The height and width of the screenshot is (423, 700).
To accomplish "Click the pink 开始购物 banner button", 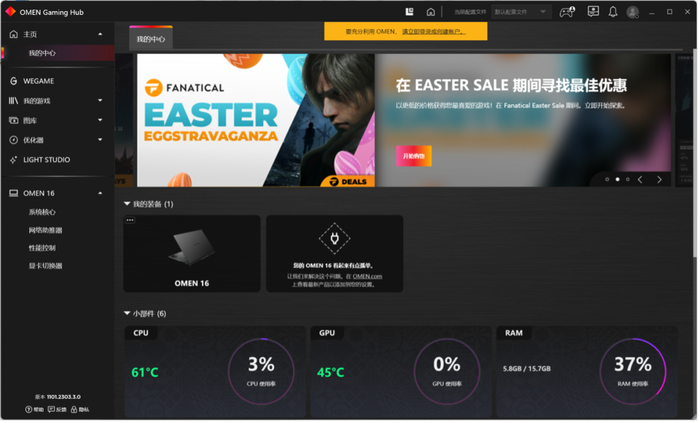I will [x=413, y=156].
